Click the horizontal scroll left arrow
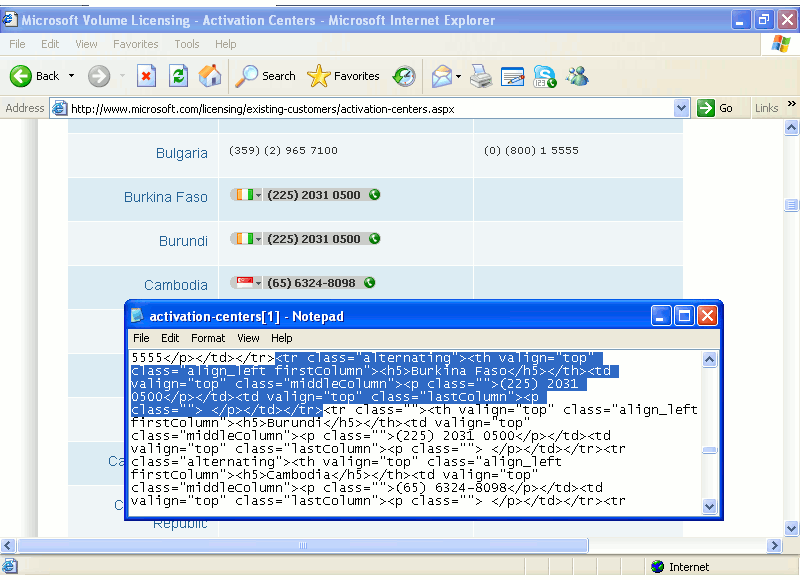The width and height of the screenshot is (800, 580). point(7,545)
